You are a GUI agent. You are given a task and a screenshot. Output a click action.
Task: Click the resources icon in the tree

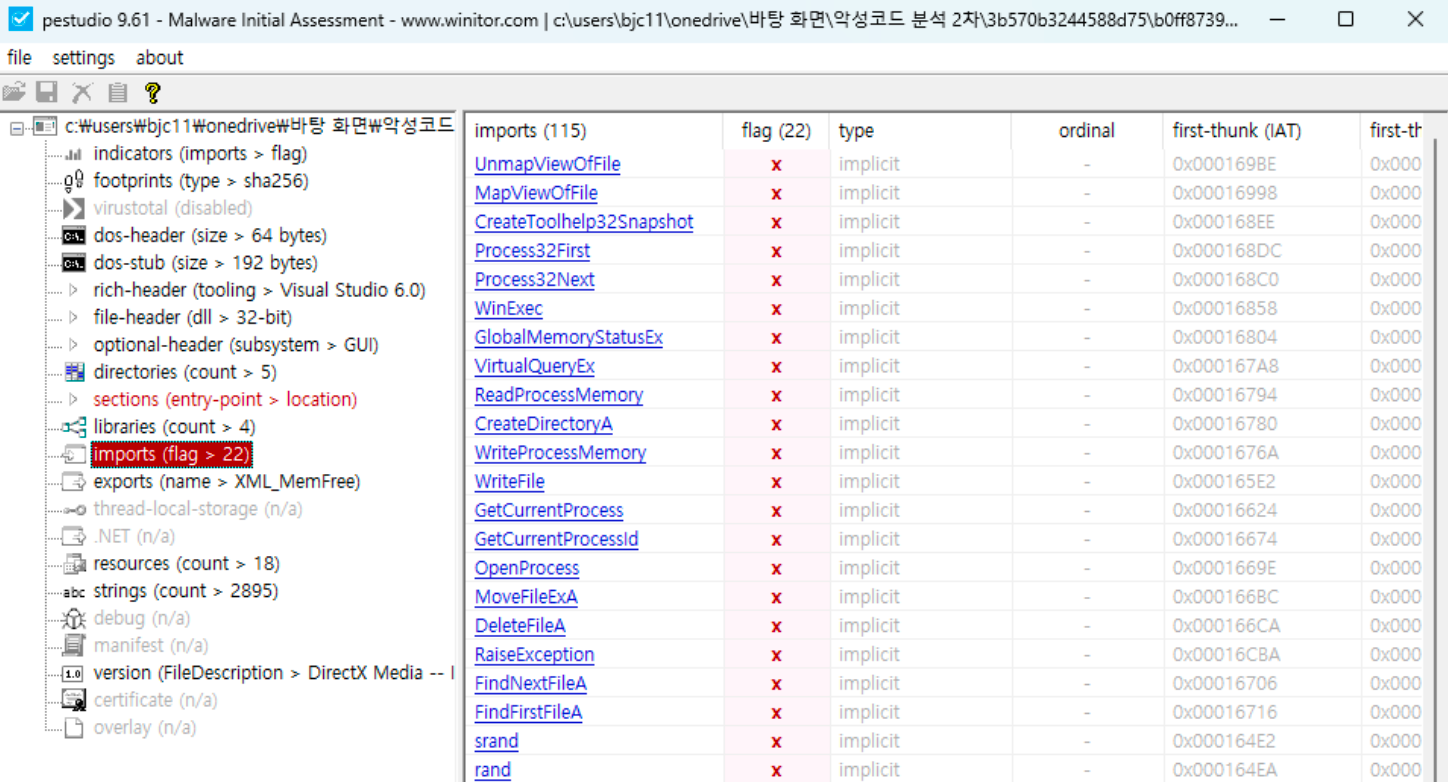[74, 564]
